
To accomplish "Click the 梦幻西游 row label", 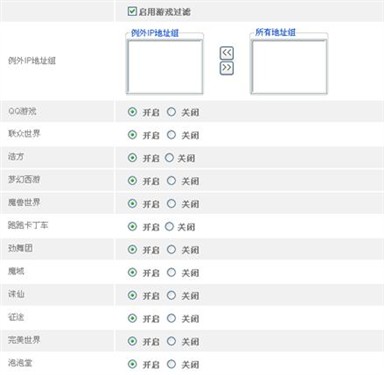I will coord(24,179).
